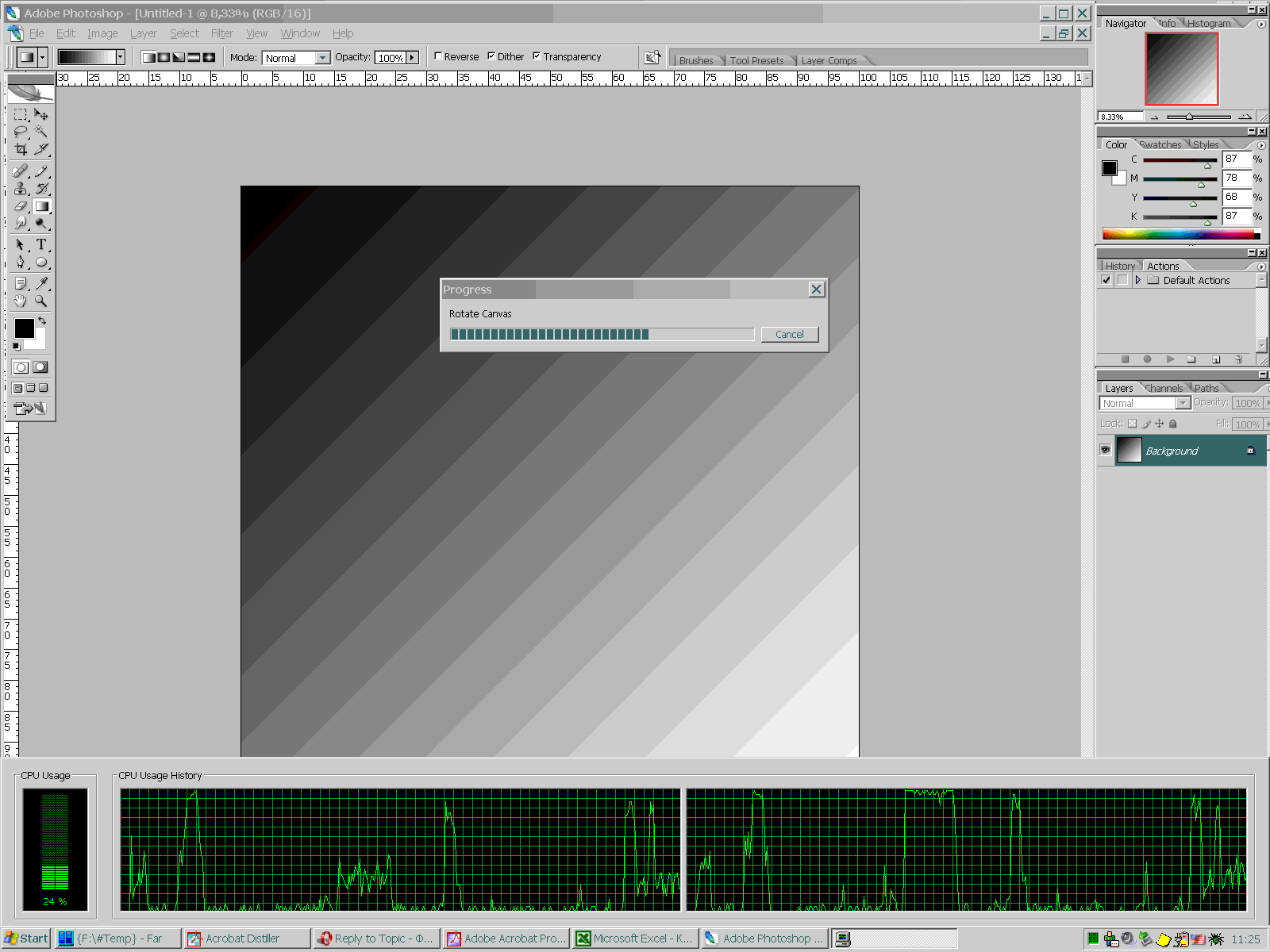1270x952 pixels.
Task: Toggle the File Browser icon
Action: point(652,57)
